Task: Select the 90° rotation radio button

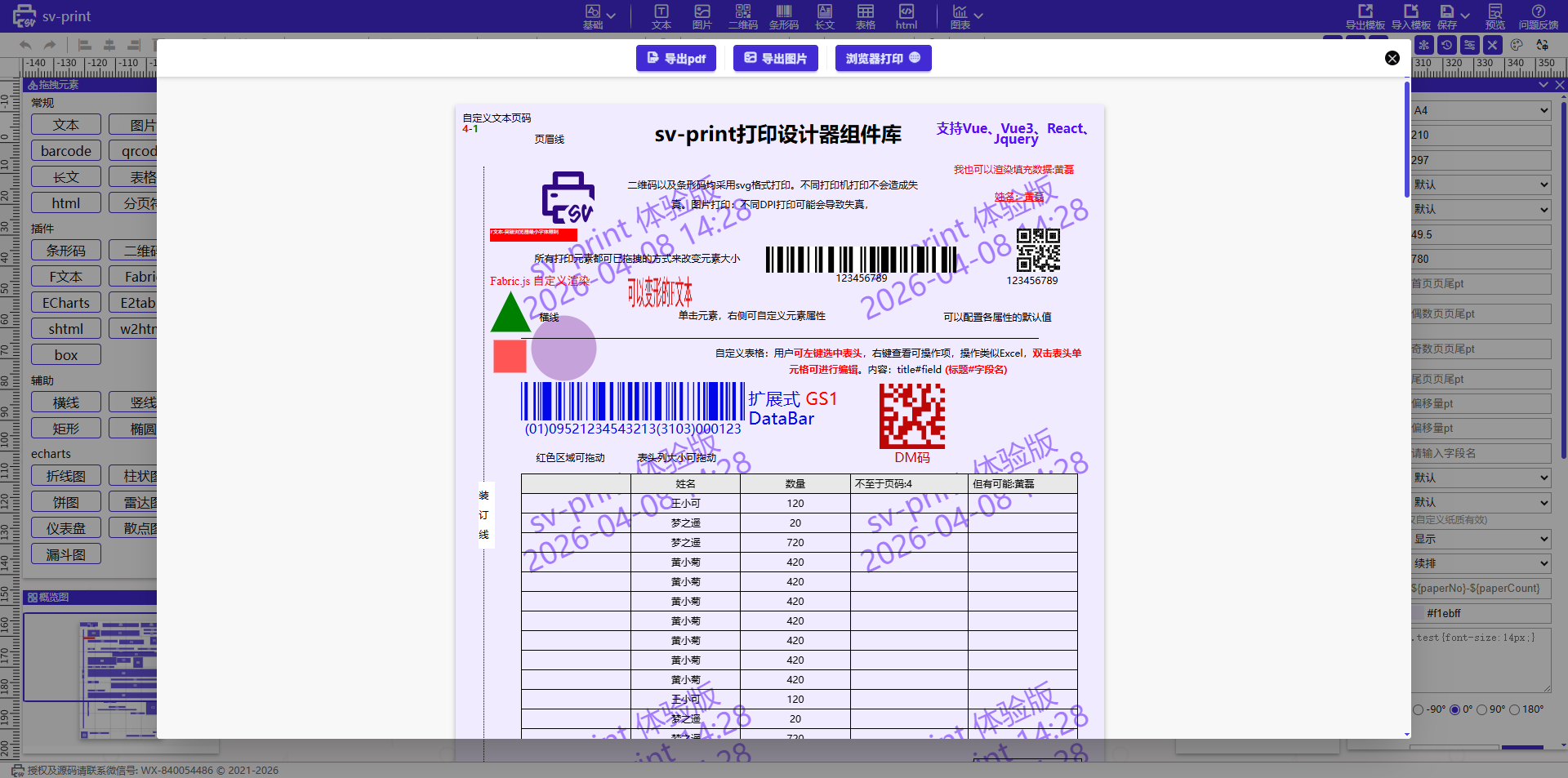Action: [1481, 710]
